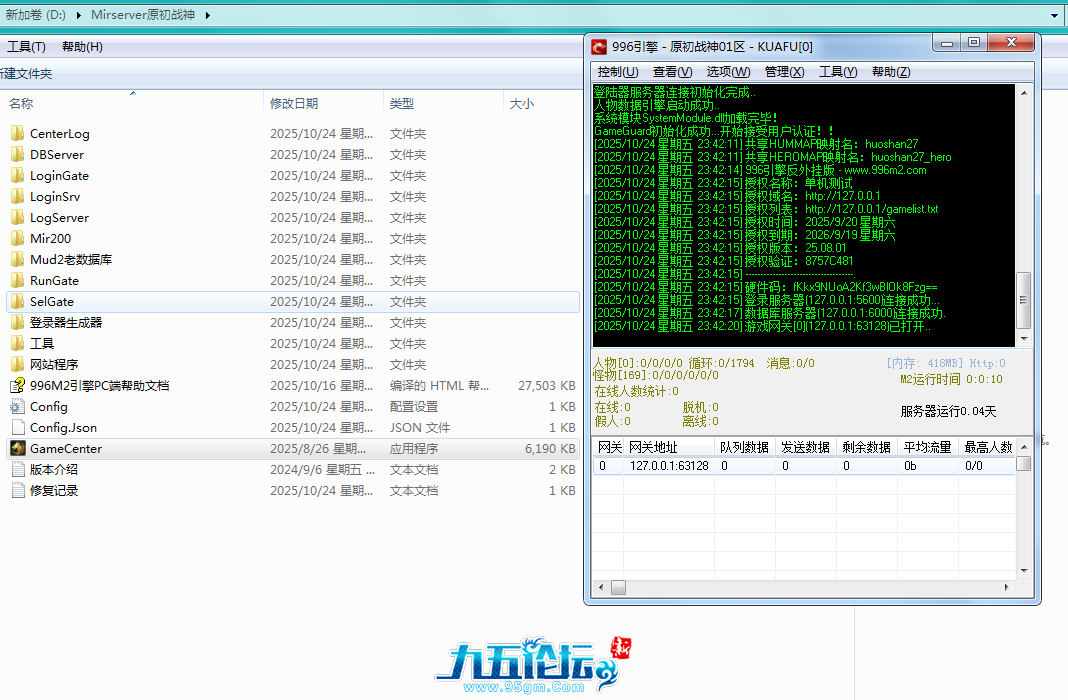Image resolution: width=1068 pixels, height=700 pixels.
Task: Select the 修复记录 text file icon
Action: pos(17,491)
